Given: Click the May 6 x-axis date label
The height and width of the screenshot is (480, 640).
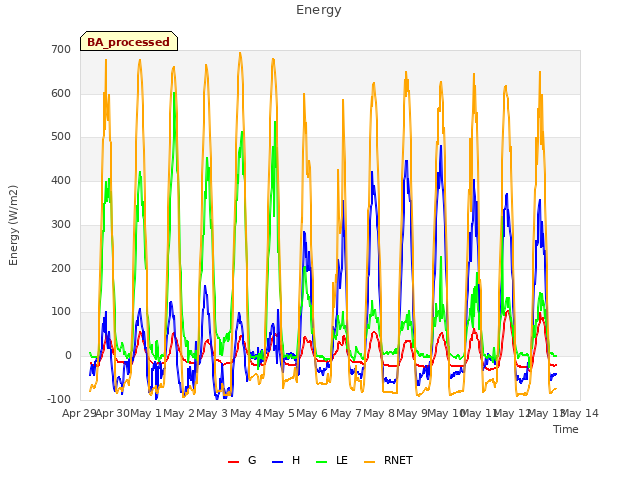Looking at the screenshot, I should point(312,413).
